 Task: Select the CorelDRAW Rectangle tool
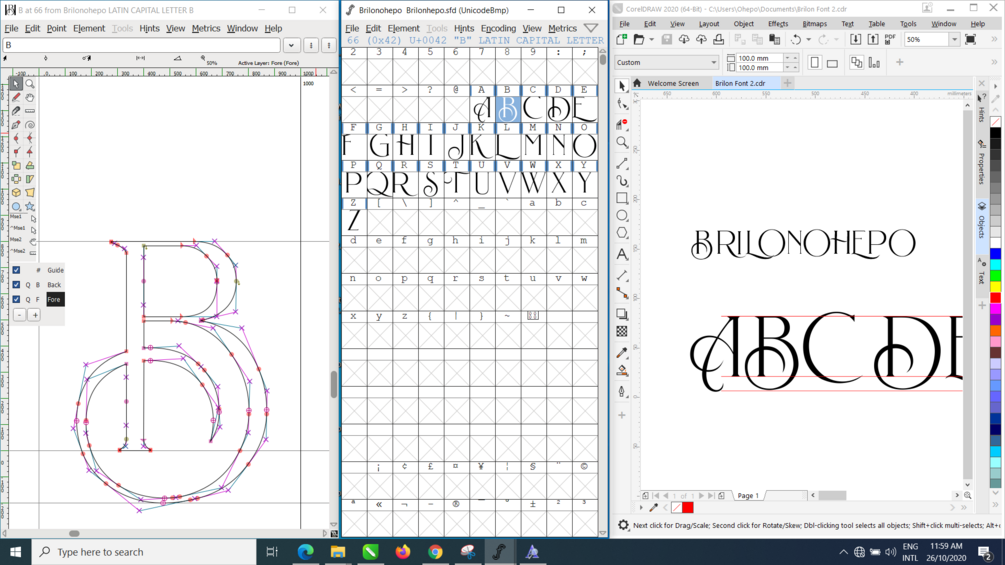tap(622, 198)
